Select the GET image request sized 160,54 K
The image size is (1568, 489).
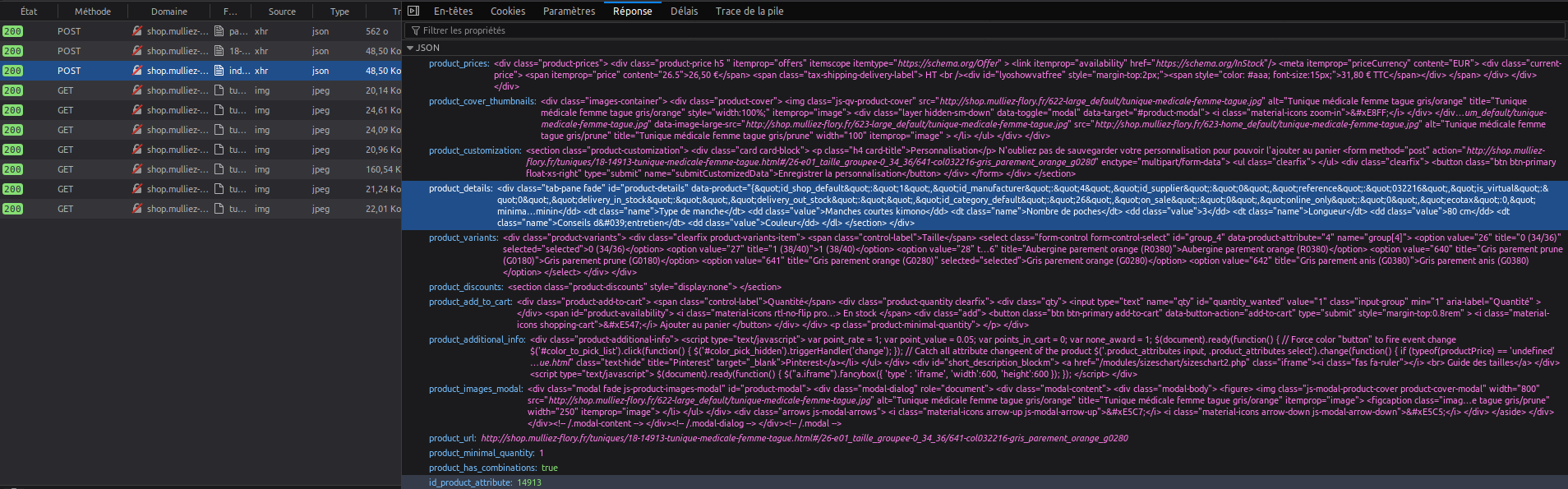(201, 169)
